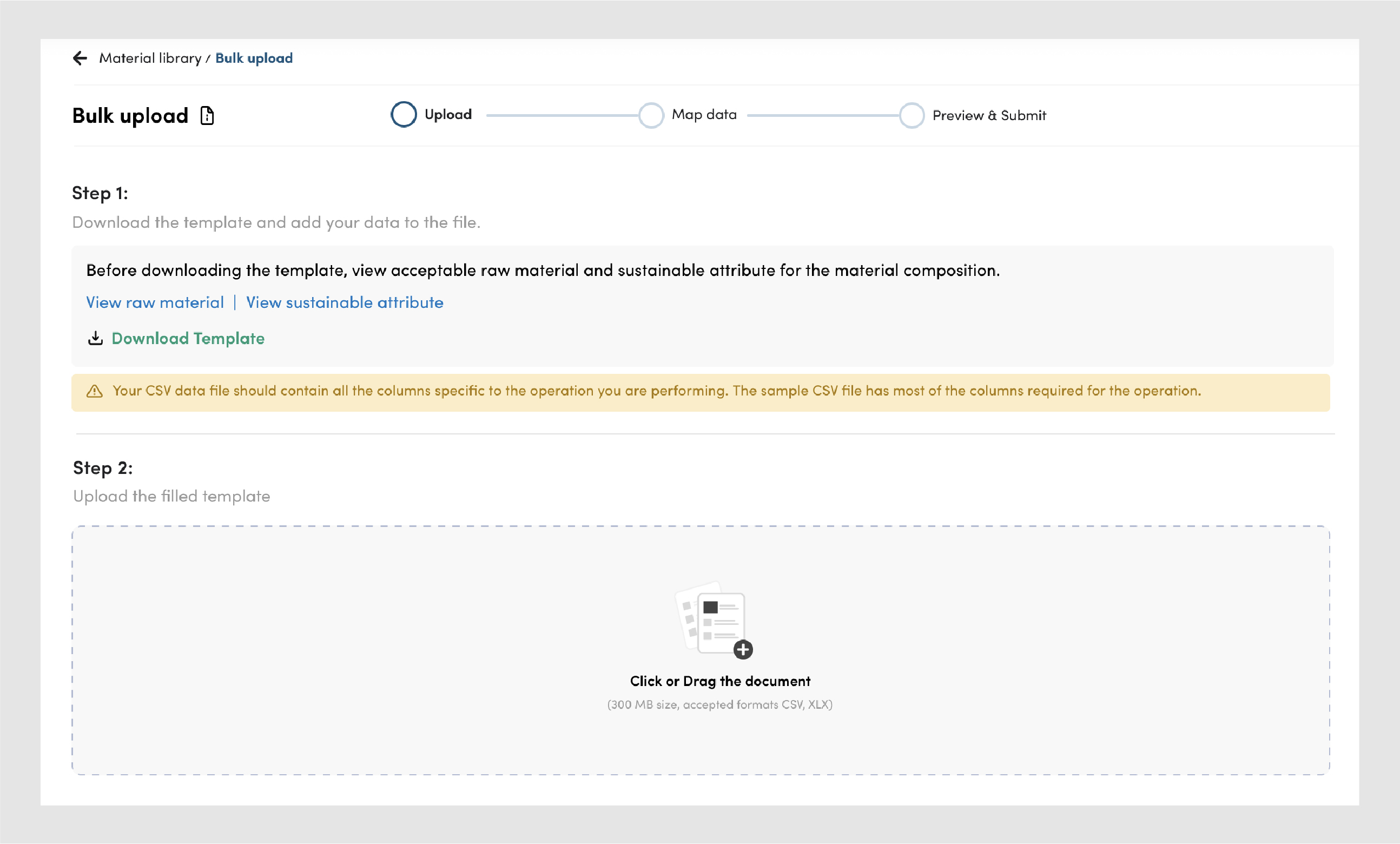
Task: Click the Download Template link
Action: coord(188,339)
